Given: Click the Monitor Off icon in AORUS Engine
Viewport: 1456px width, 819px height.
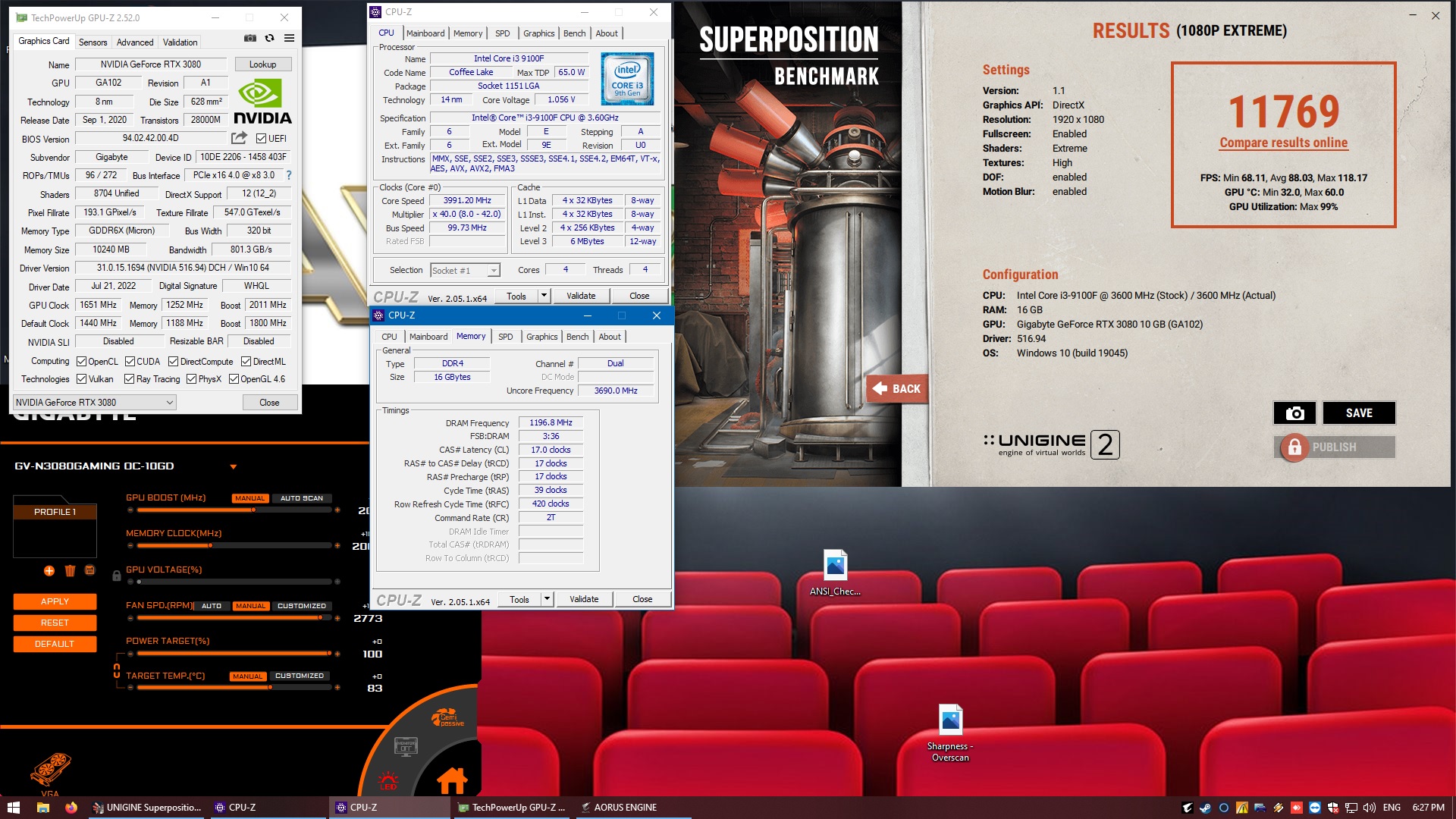Looking at the screenshot, I should coord(406,746).
